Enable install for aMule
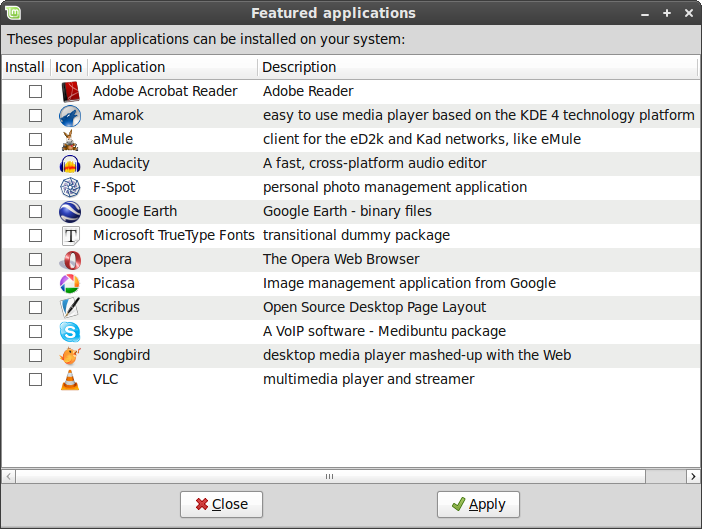This screenshot has height=529, width=702. (35, 140)
